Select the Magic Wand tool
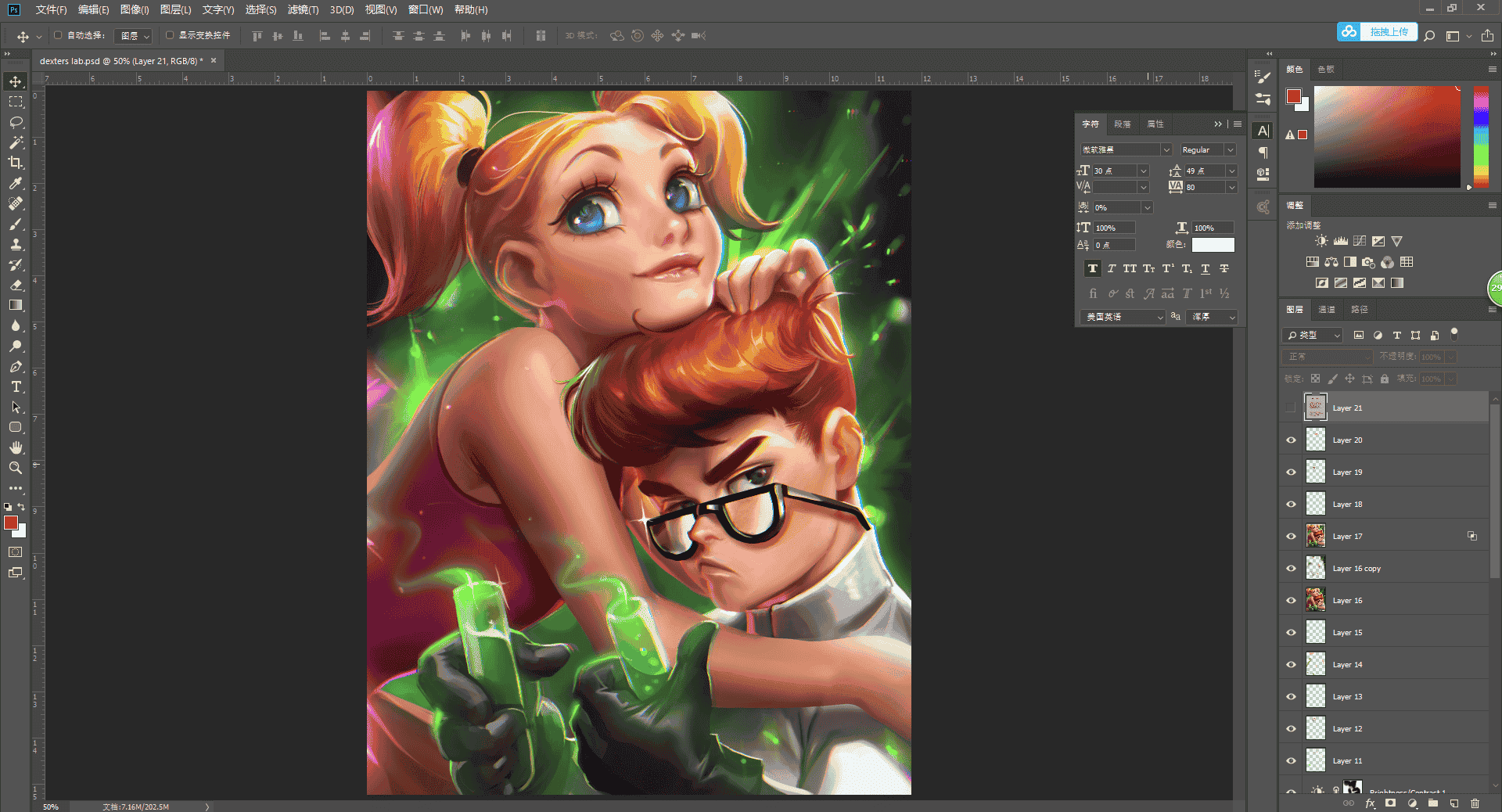The width and height of the screenshot is (1502, 812). coord(16,142)
